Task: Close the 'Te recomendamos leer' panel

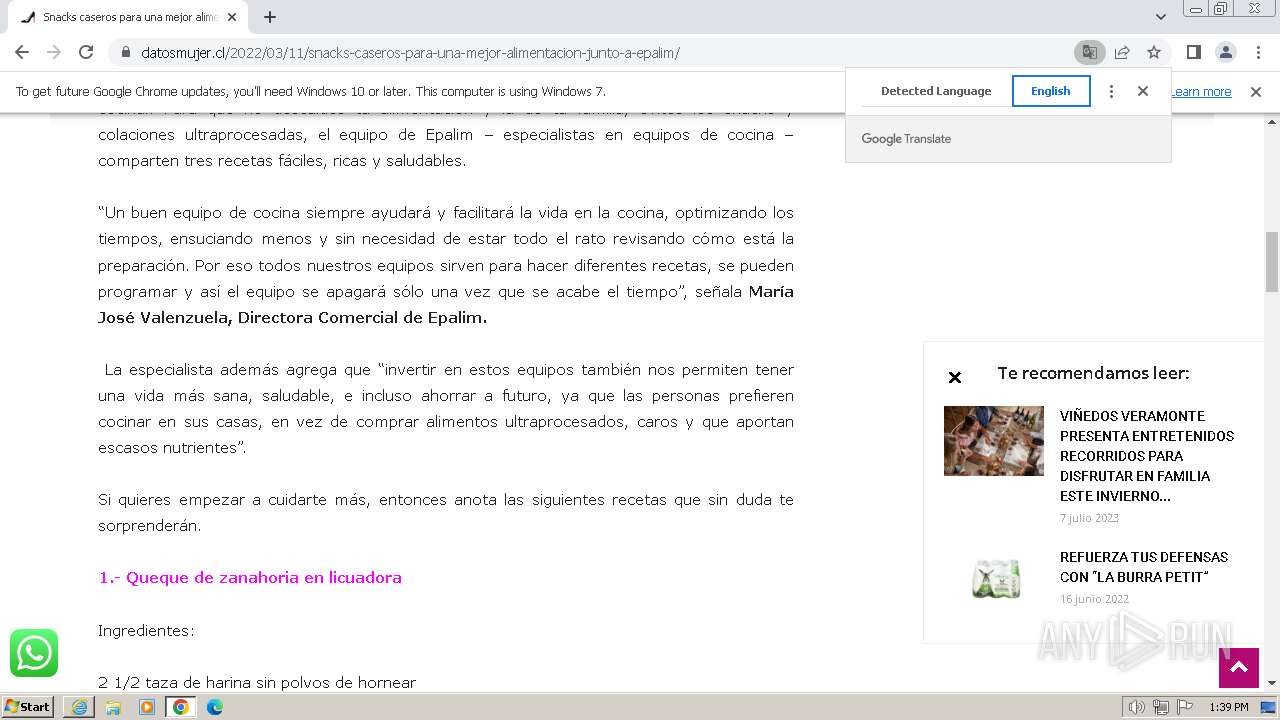Action: click(954, 377)
